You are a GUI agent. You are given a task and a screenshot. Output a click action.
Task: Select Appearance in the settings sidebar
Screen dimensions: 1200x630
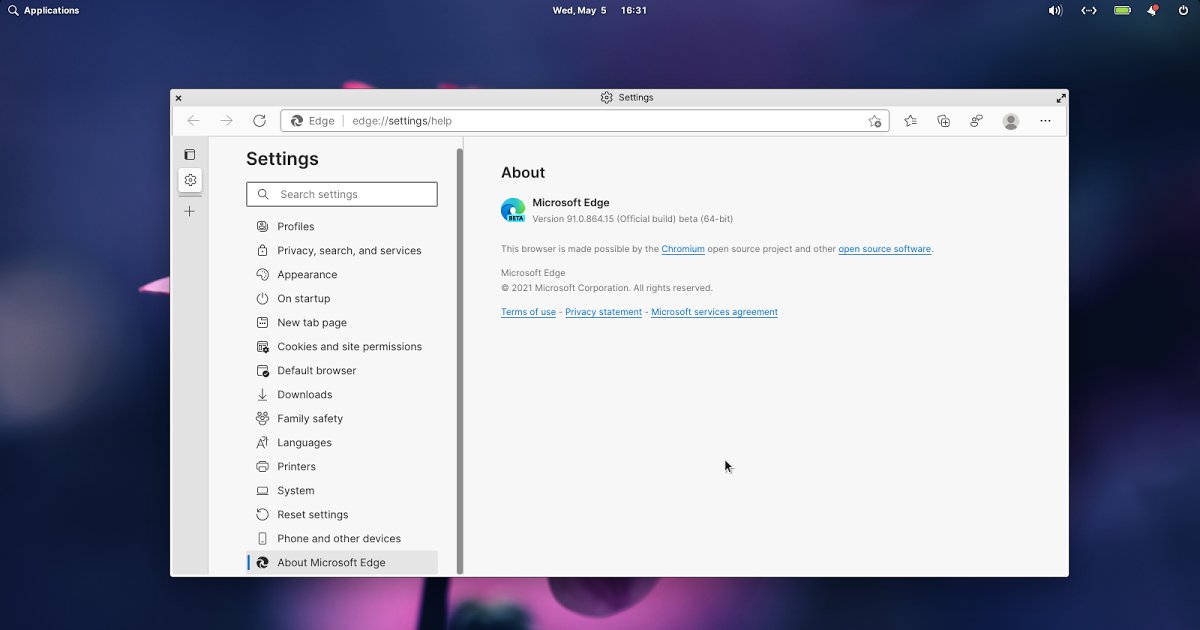[x=307, y=274]
